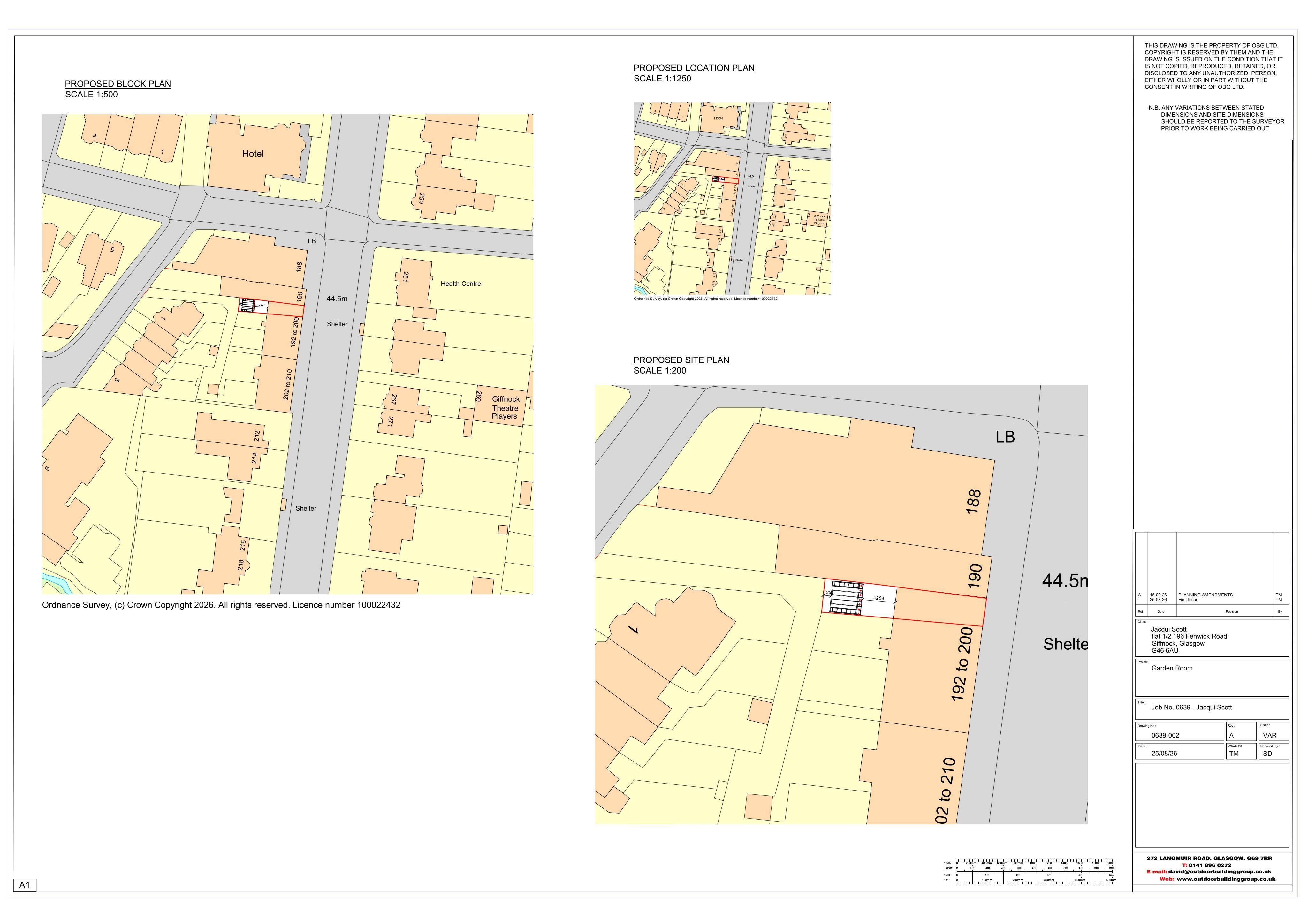This screenshot has width=1308, height=924.
Task: Select the 'SCALE 1:500' label
Action: [x=91, y=95]
